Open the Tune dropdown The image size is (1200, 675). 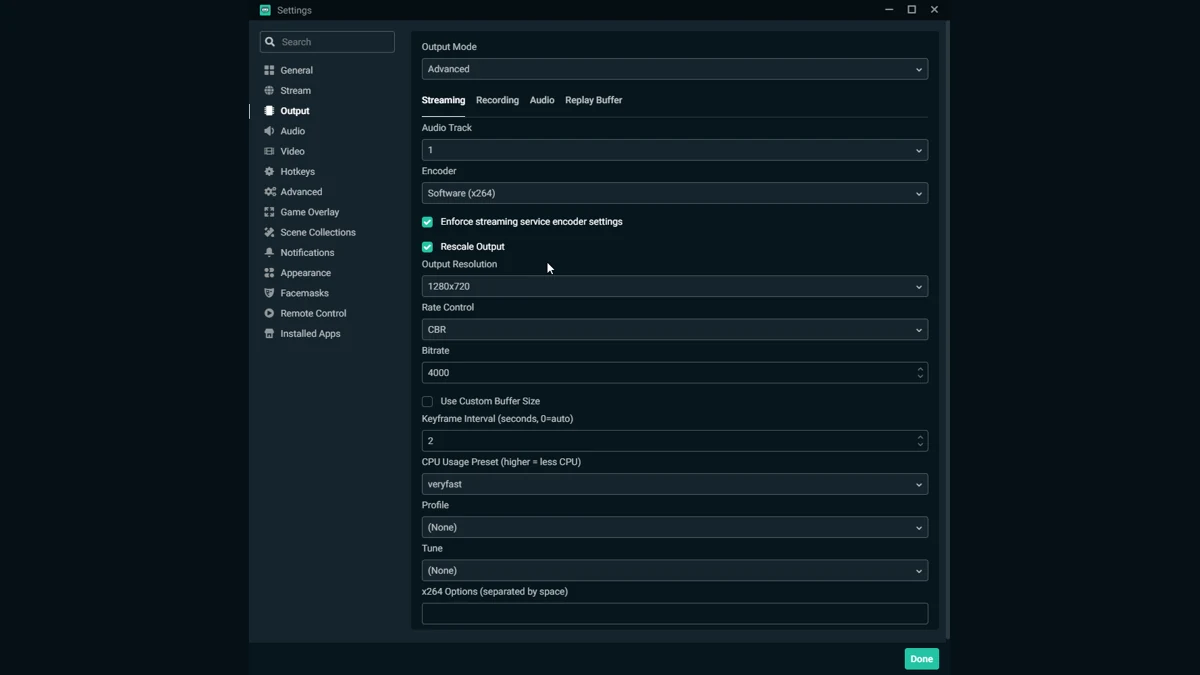coord(675,570)
